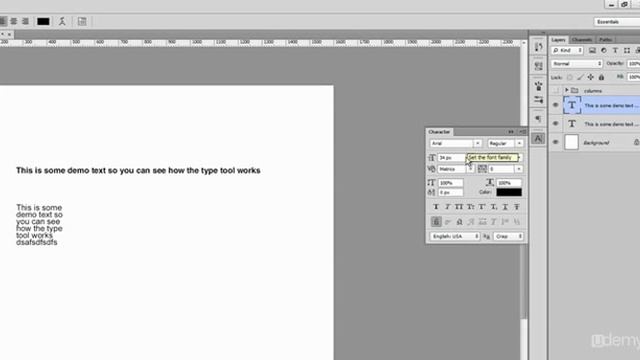Open the Character panel flyout menu
The image size is (640, 360).
[522, 132]
